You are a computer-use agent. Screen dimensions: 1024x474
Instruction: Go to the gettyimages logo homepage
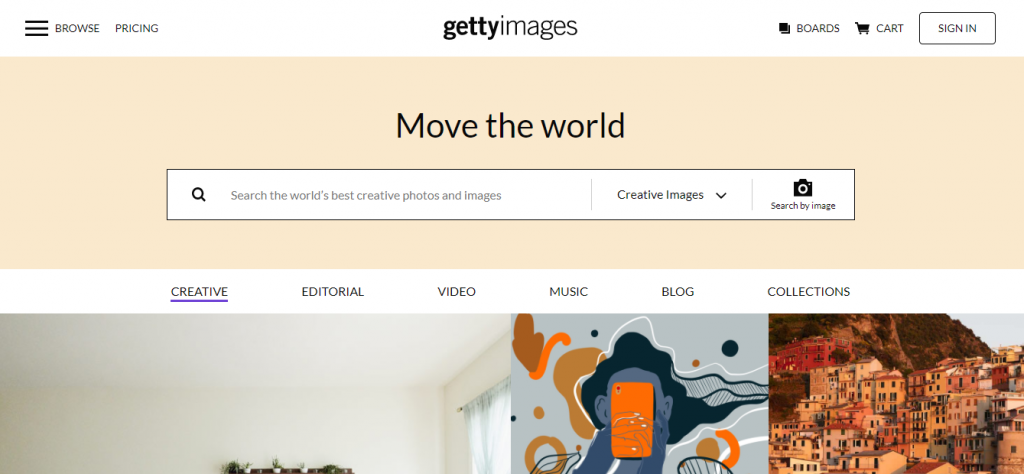pyautogui.click(x=510, y=27)
